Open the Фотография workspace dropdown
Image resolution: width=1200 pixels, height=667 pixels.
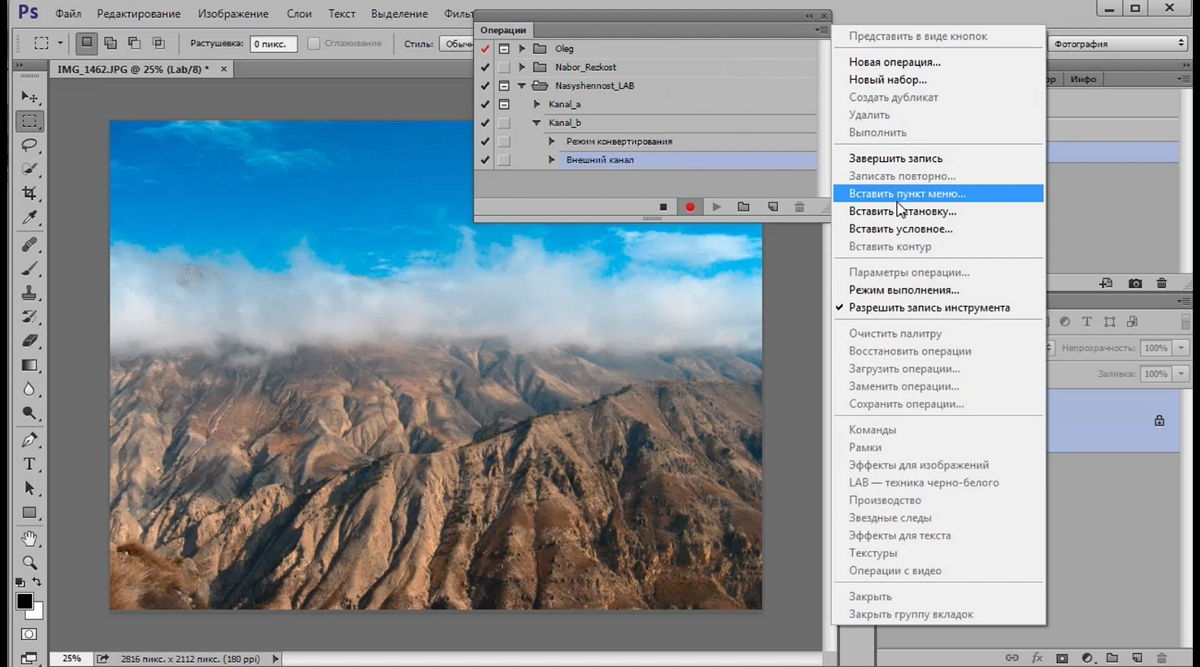[1118, 44]
